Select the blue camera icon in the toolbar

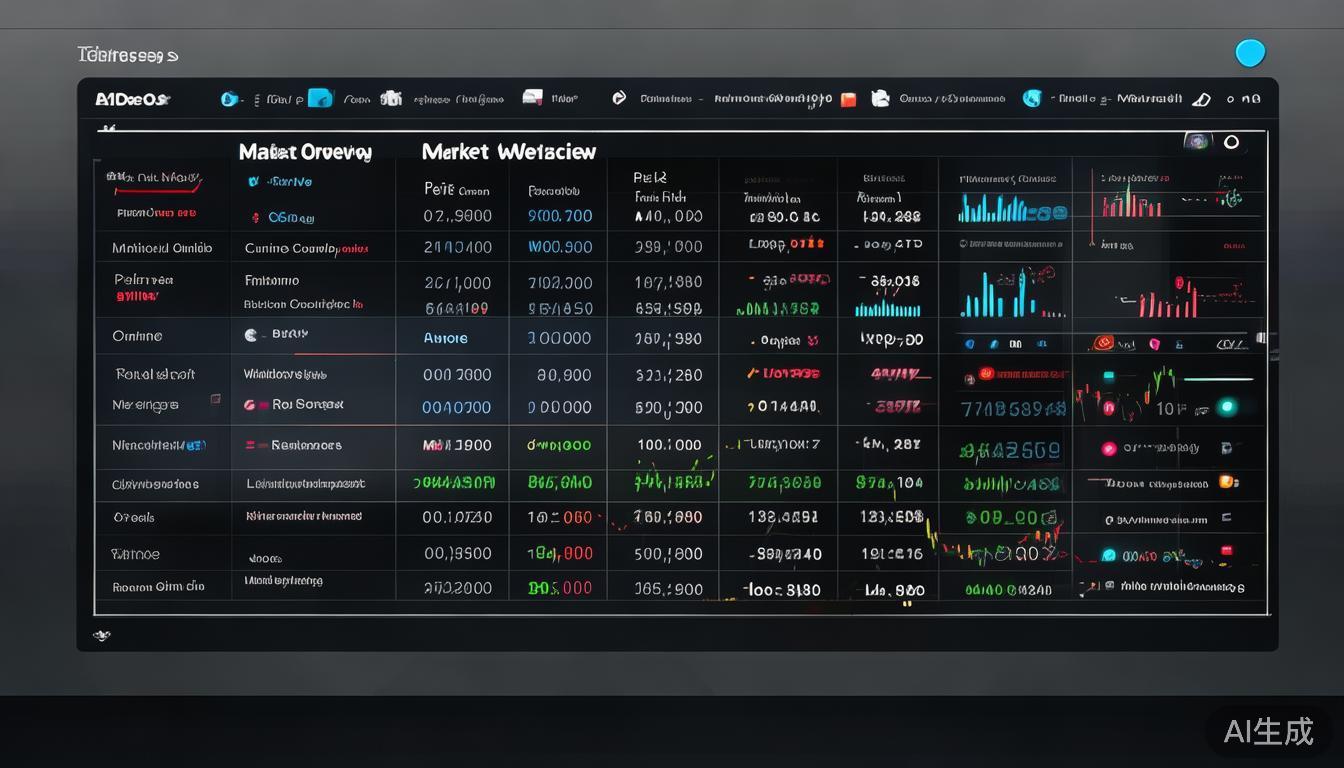pos(321,98)
